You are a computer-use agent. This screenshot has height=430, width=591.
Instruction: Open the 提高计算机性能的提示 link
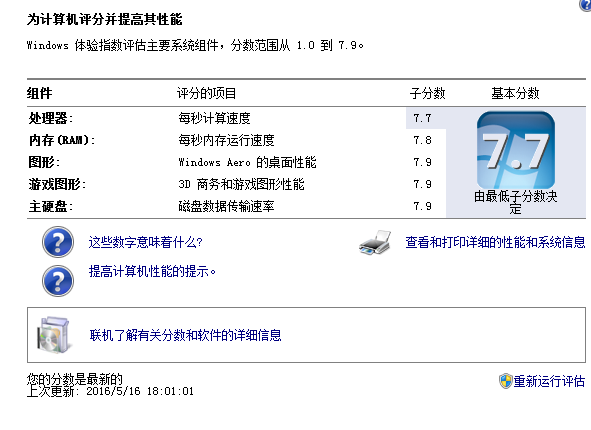(x=152, y=271)
